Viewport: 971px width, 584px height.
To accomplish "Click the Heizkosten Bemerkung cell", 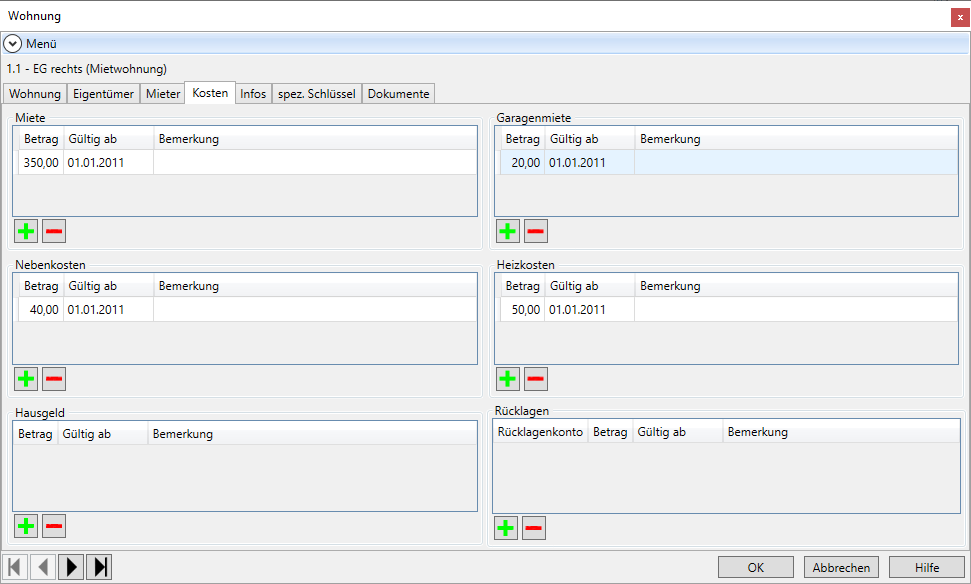I will click(795, 310).
